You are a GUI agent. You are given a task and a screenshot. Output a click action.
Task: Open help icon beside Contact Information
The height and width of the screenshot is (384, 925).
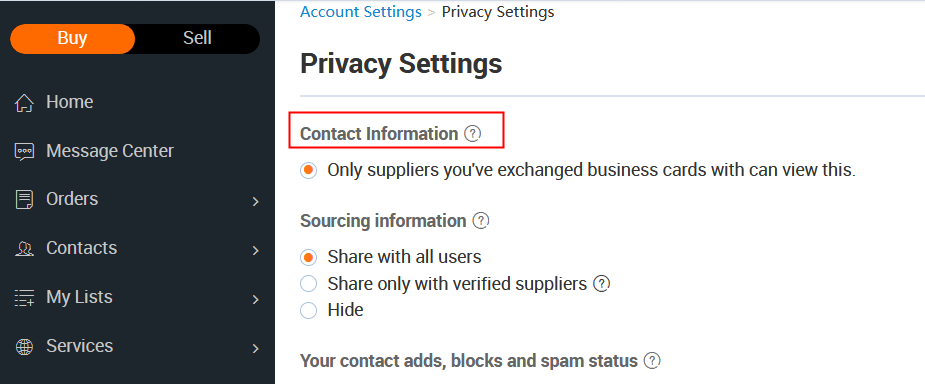[x=473, y=134]
